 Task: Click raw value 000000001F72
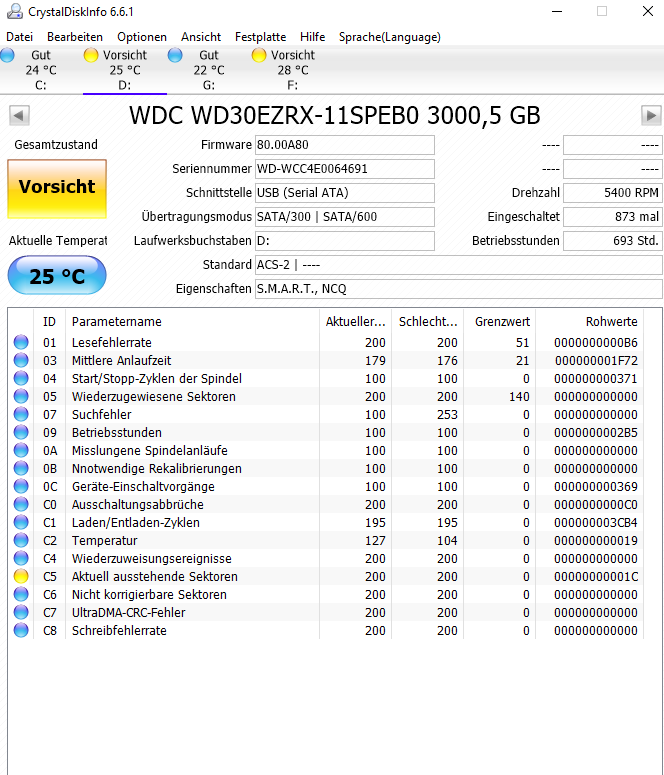[596, 361]
